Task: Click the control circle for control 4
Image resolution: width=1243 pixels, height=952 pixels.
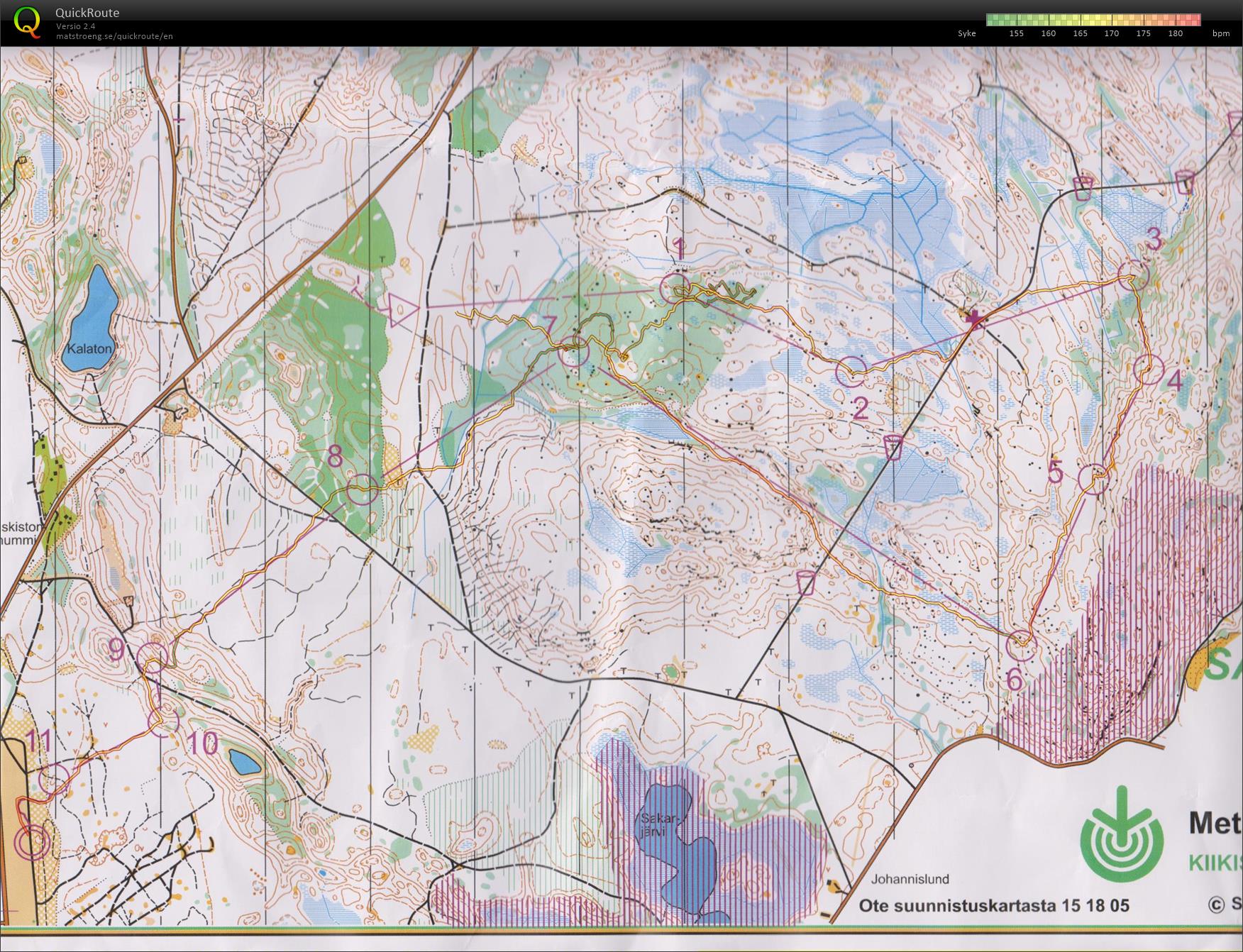Action: pyautogui.click(x=1149, y=370)
